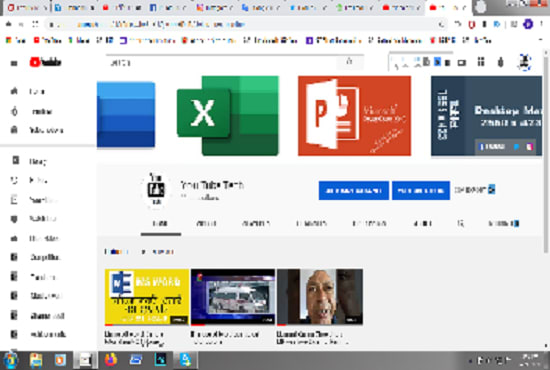Viewport: 550px width, 370px height.
Task: Select the channel Discussion tab
Action: pyautogui.click(x=369, y=224)
